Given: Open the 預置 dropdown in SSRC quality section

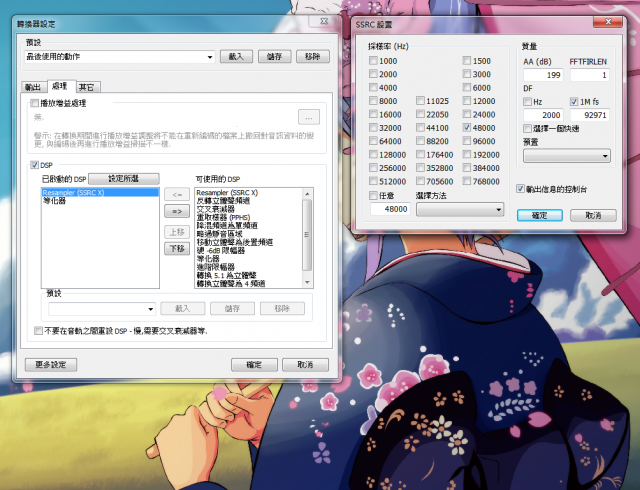Looking at the screenshot, I should point(567,156).
